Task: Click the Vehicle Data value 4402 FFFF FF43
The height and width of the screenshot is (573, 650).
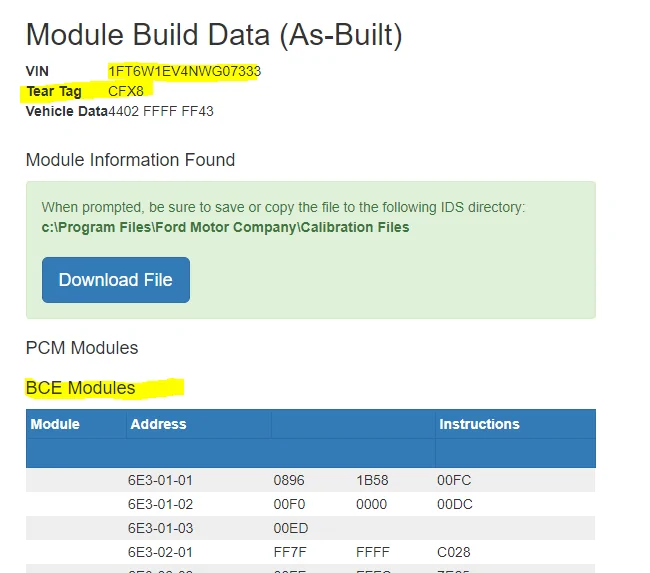Action: click(x=161, y=111)
